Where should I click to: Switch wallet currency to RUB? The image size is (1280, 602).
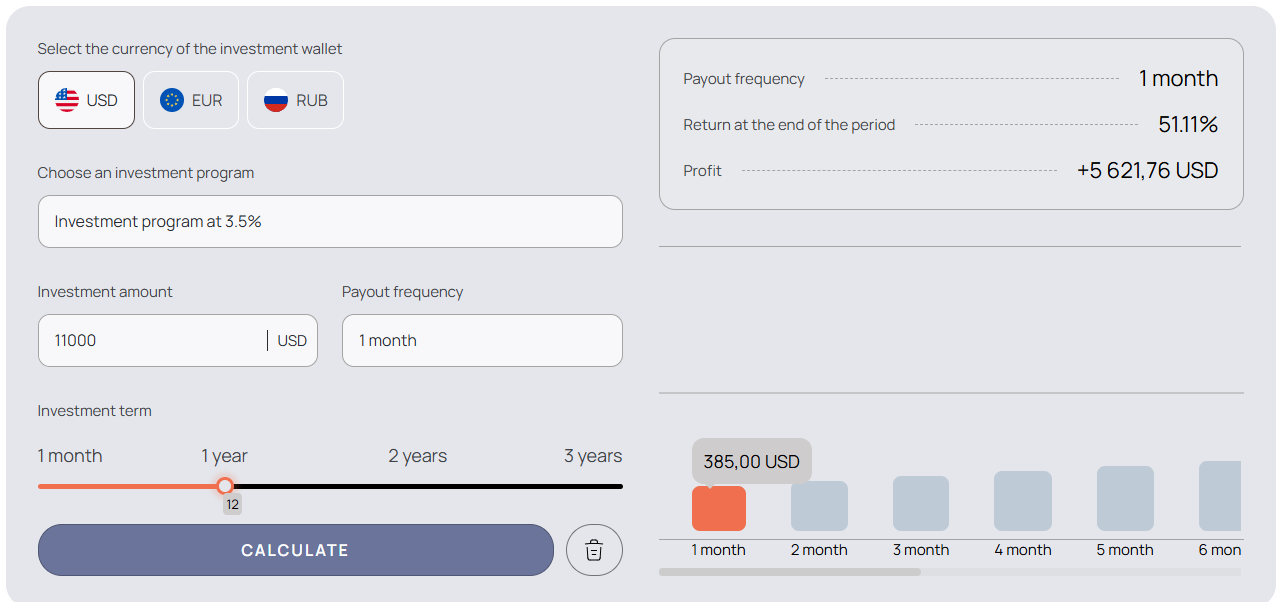(x=295, y=100)
